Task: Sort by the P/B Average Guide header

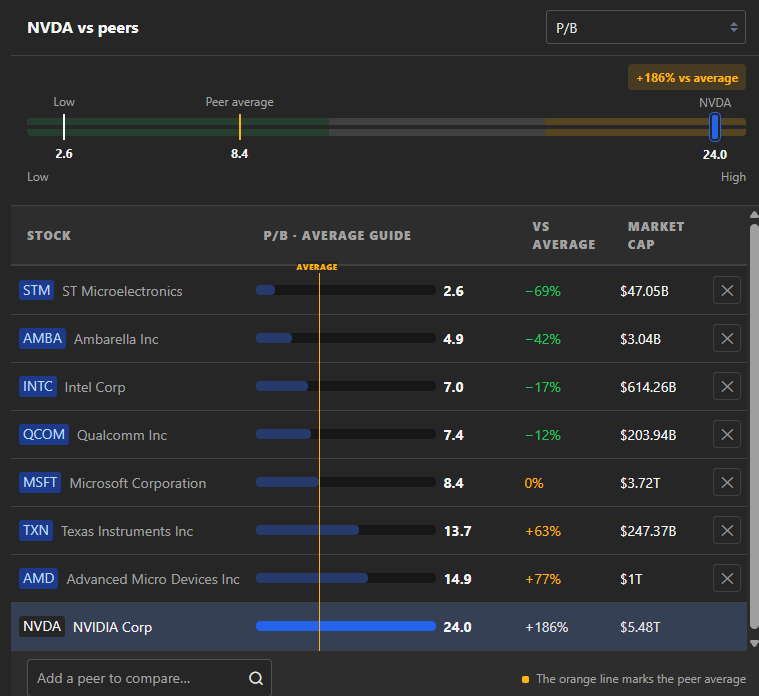Action: (337, 236)
